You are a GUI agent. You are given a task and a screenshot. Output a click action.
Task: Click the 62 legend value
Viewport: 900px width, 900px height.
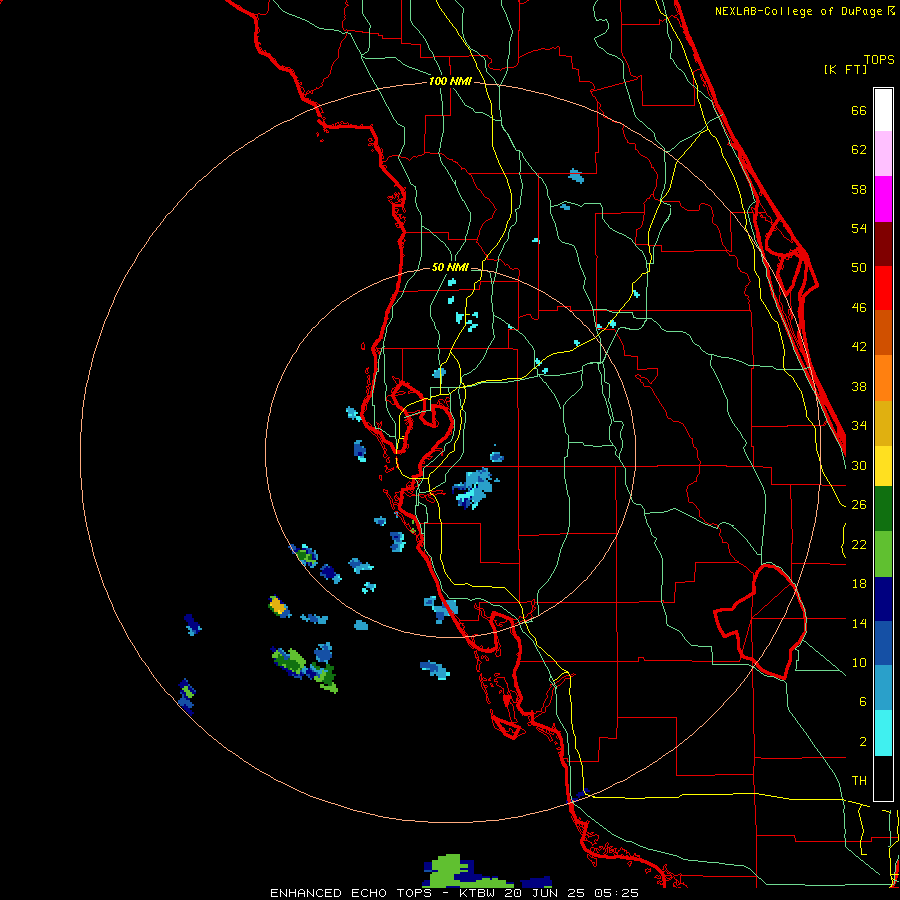(x=859, y=150)
